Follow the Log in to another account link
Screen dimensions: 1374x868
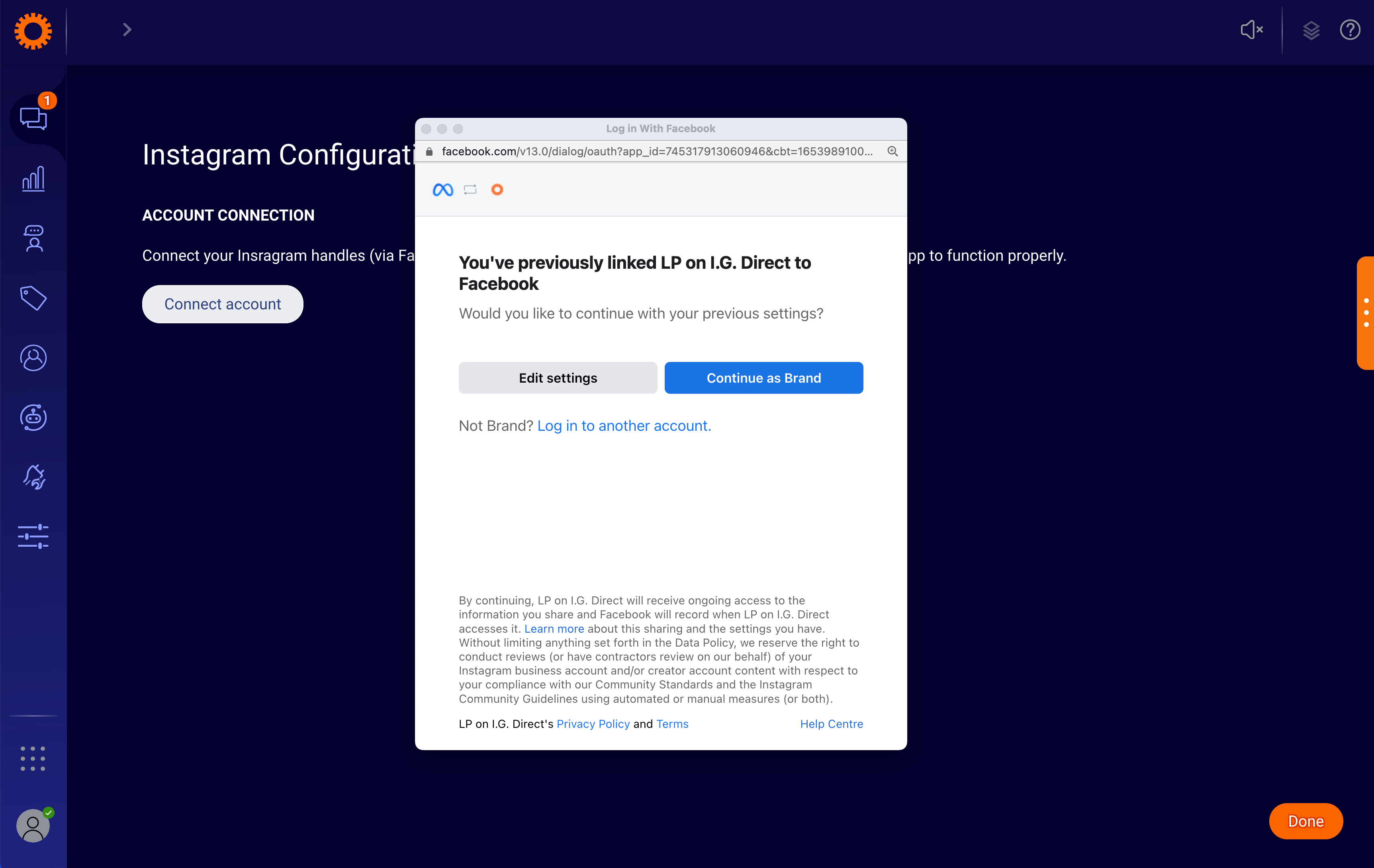click(624, 426)
